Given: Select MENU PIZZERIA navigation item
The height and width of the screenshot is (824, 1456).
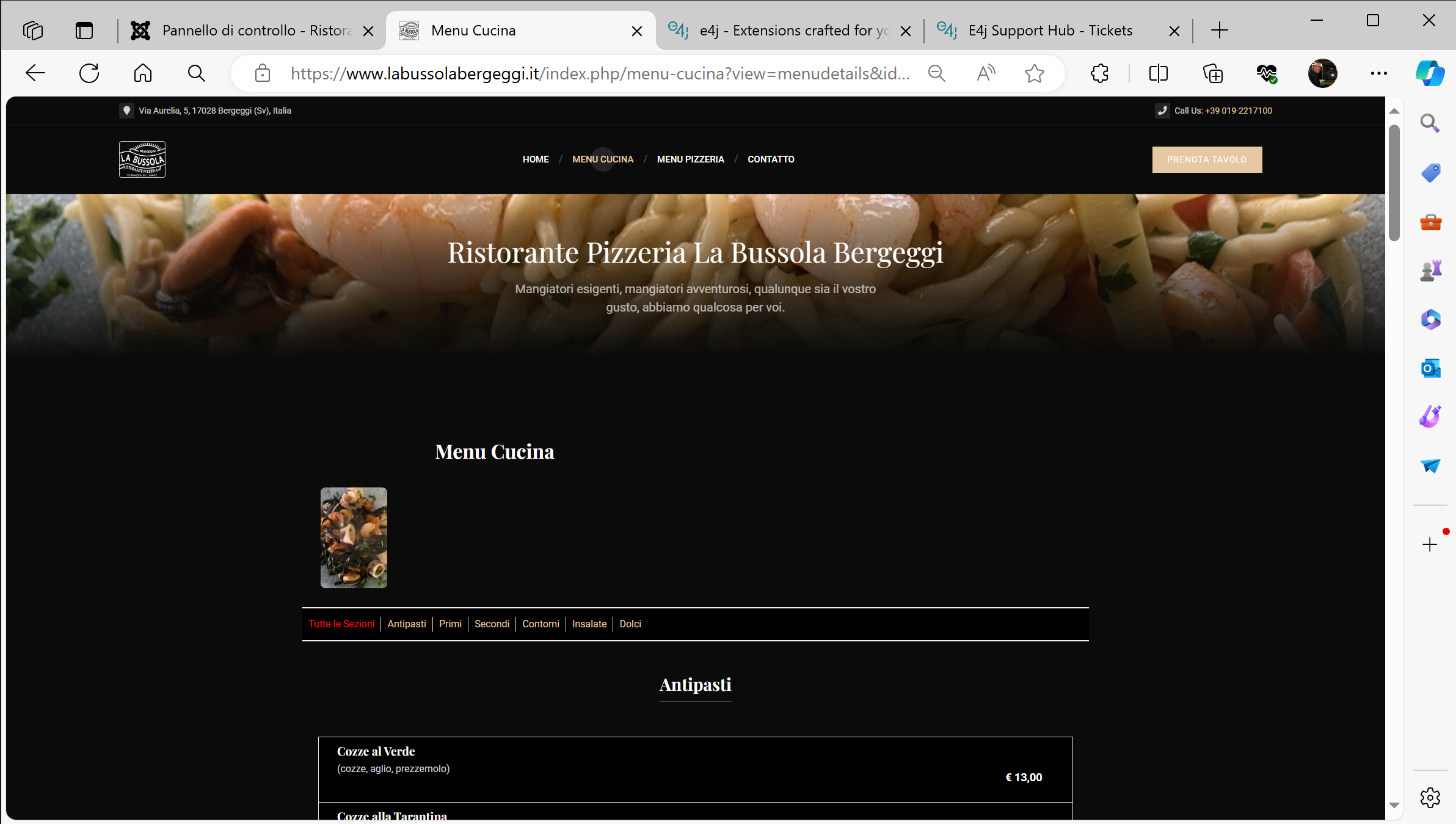Looking at the screenshot, I should tap(690, 159).
